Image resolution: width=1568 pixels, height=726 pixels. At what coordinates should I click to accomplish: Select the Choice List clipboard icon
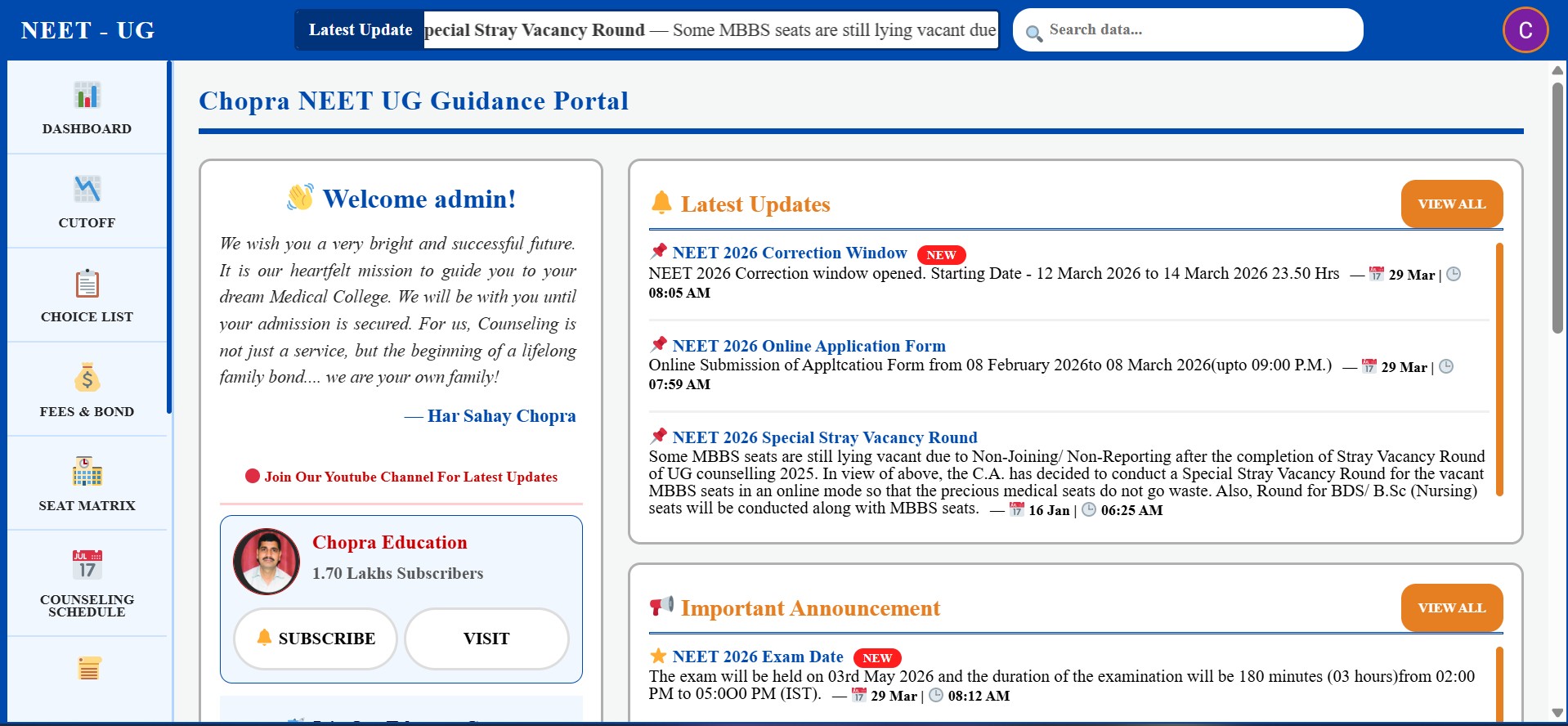click(x=87, y=284)
